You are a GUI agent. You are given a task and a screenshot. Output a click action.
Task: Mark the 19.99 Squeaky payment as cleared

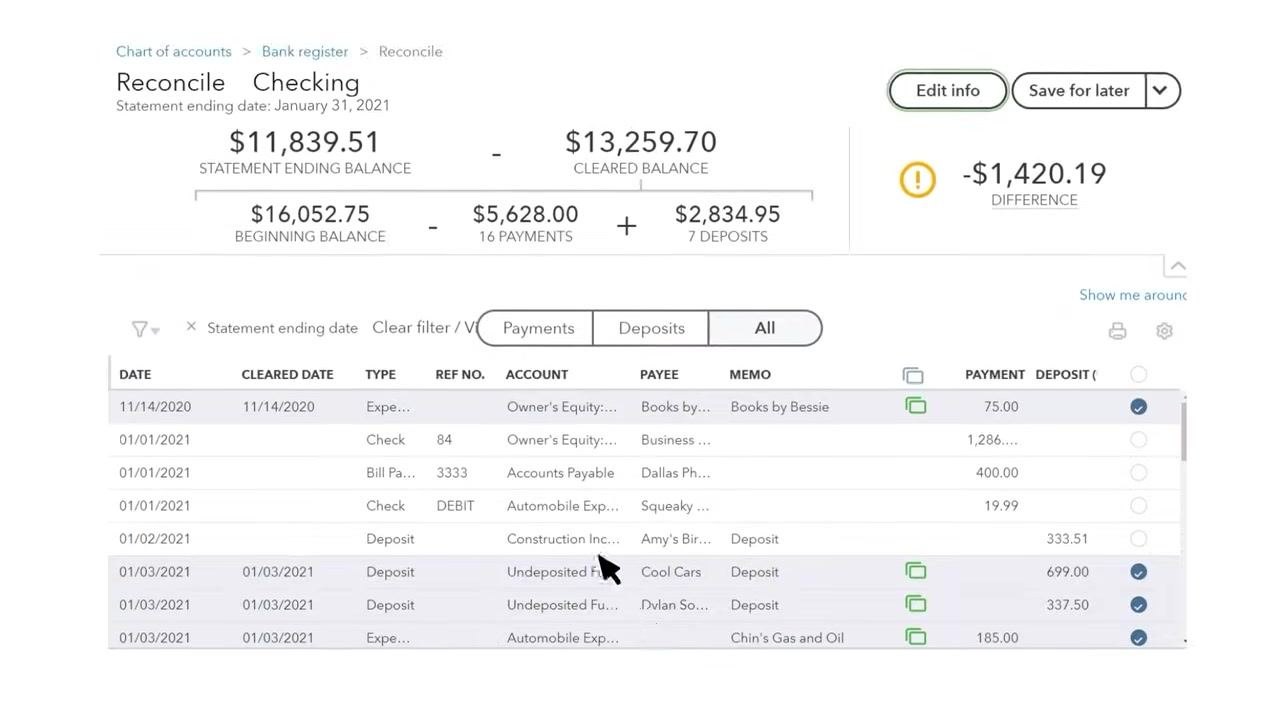click(x=1138, y=506)
